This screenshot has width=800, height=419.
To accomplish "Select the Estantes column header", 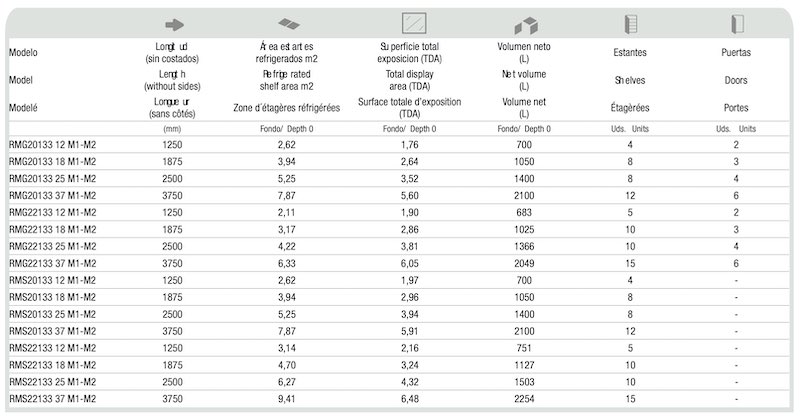I will [630, 53].
